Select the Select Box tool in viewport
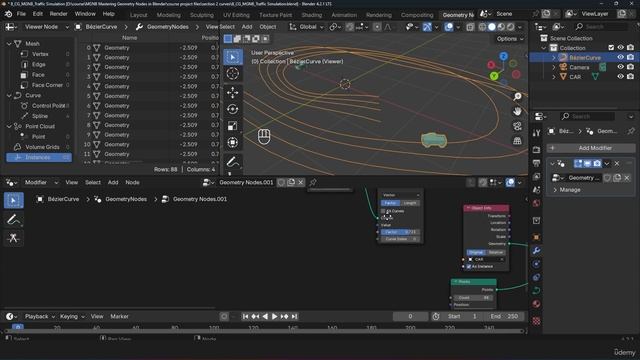The image size is (640, 360). point(233,57)
